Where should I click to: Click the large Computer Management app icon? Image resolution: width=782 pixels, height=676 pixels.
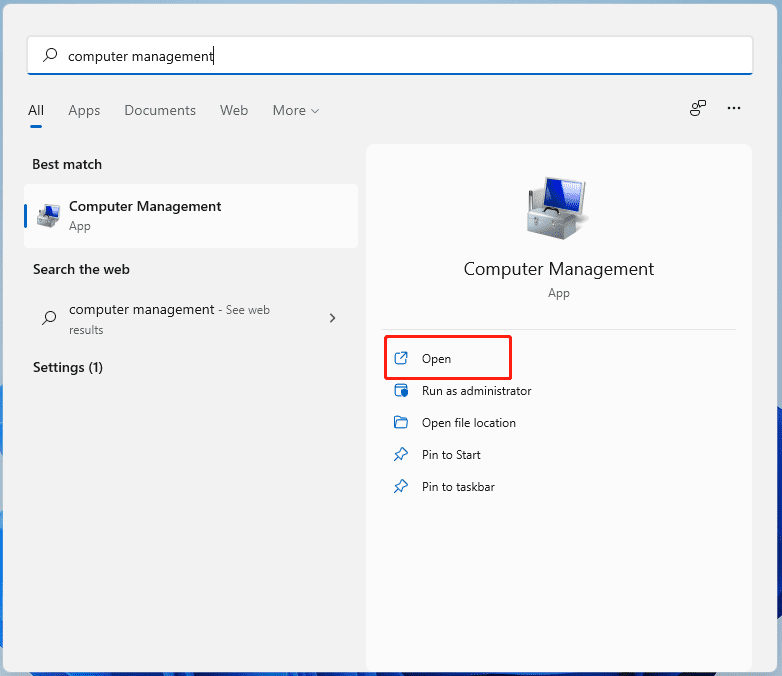(558, 209)
